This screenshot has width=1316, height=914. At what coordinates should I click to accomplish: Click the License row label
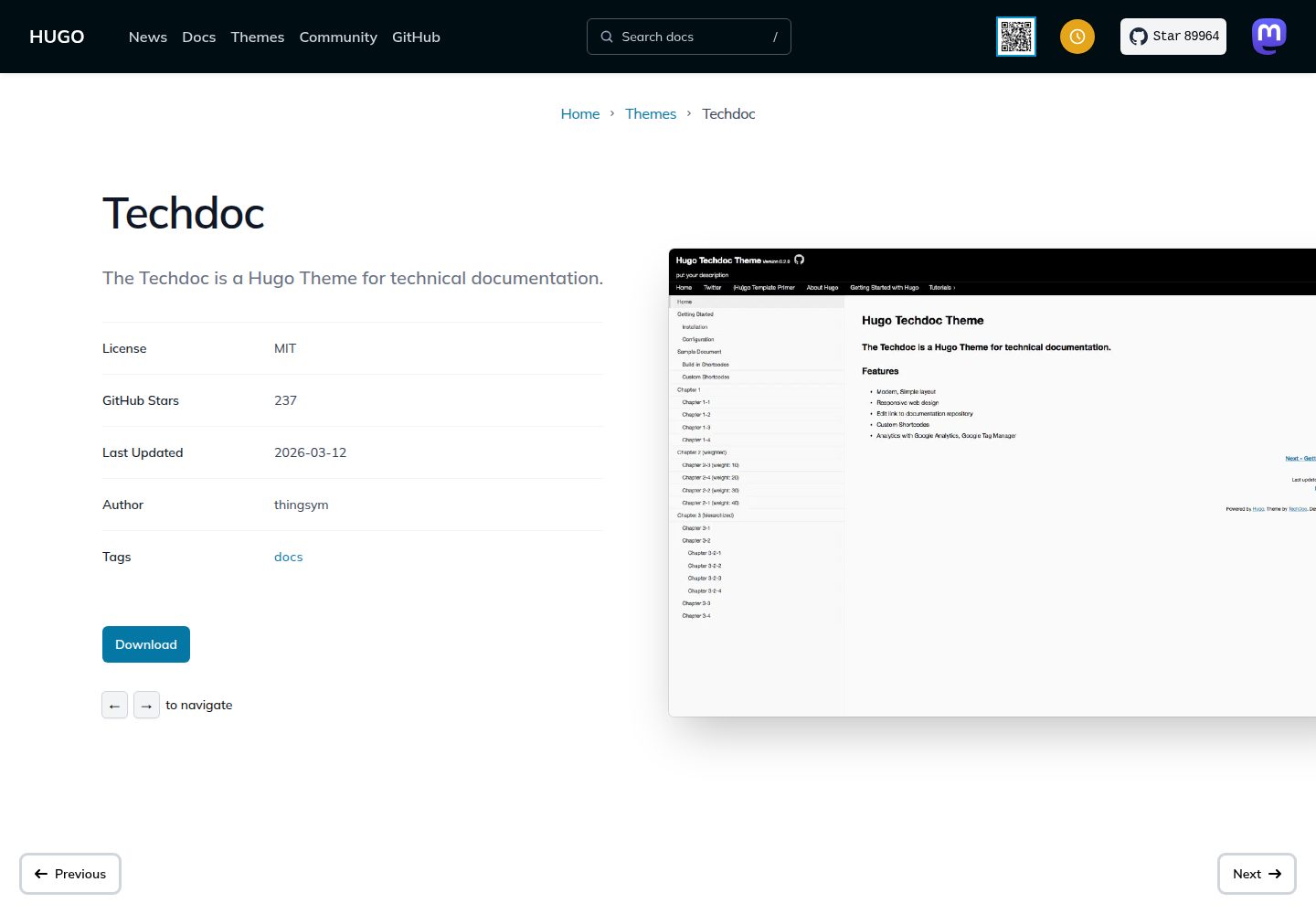(x=124, y=348)
